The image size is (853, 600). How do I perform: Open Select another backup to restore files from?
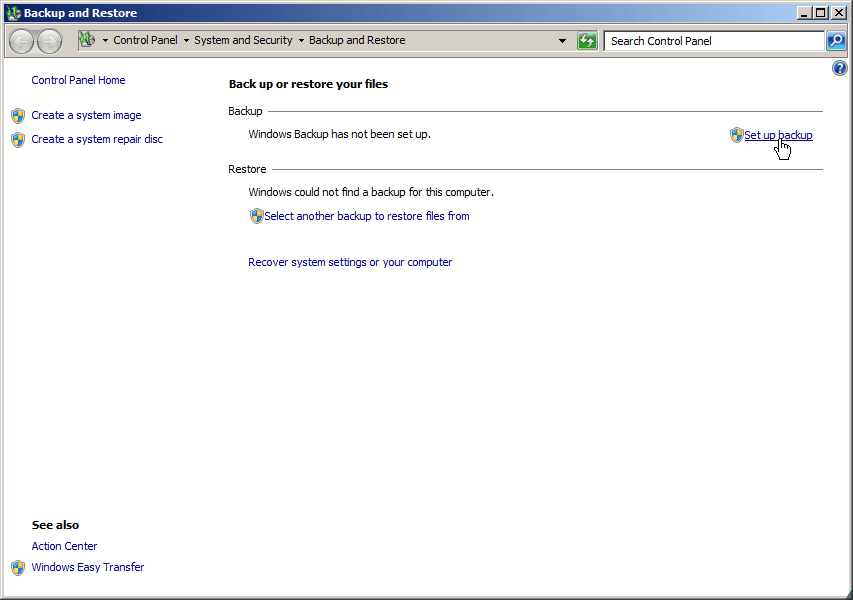[367, 216]
